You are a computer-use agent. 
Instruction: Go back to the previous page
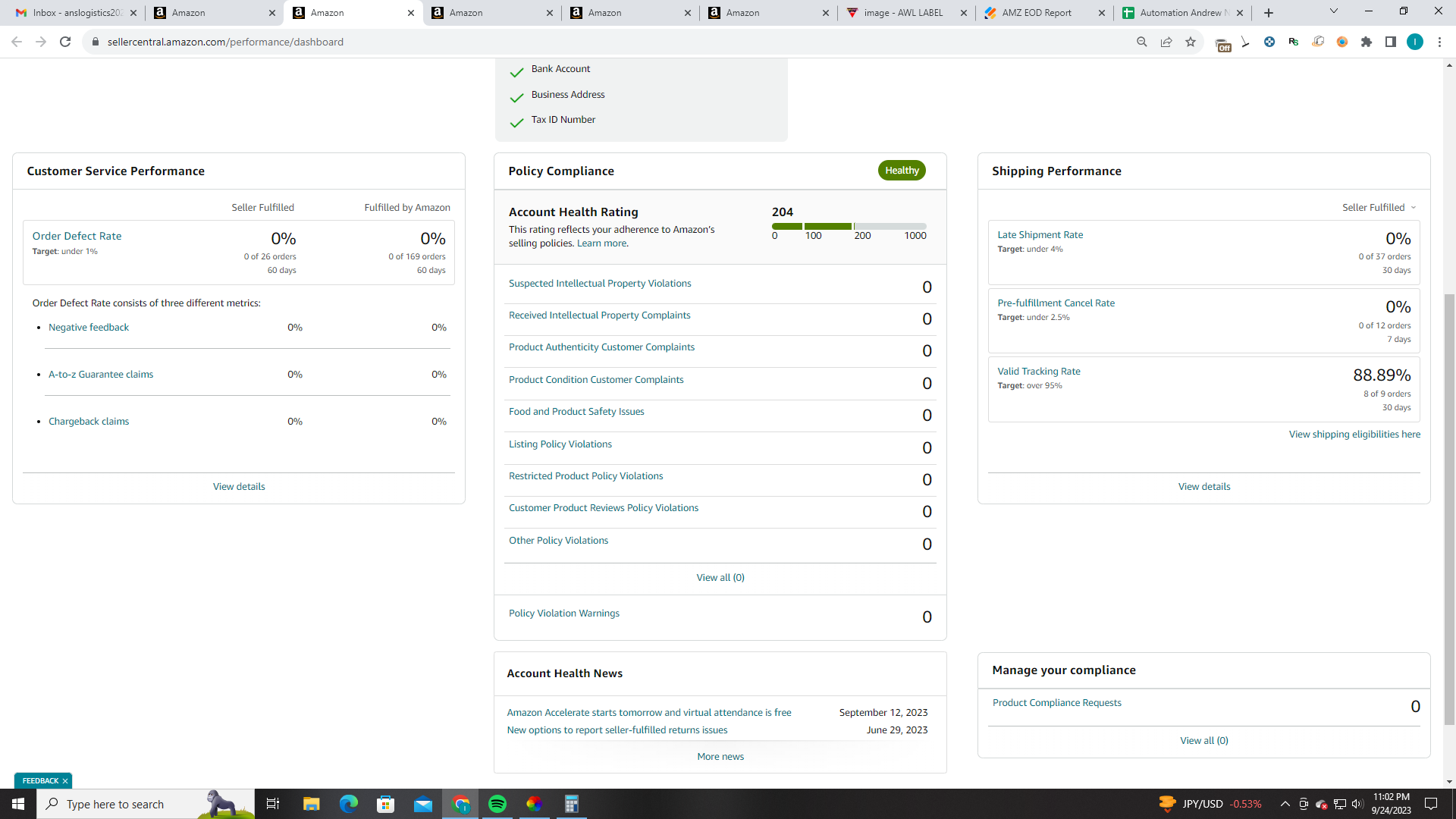[17, 42]
